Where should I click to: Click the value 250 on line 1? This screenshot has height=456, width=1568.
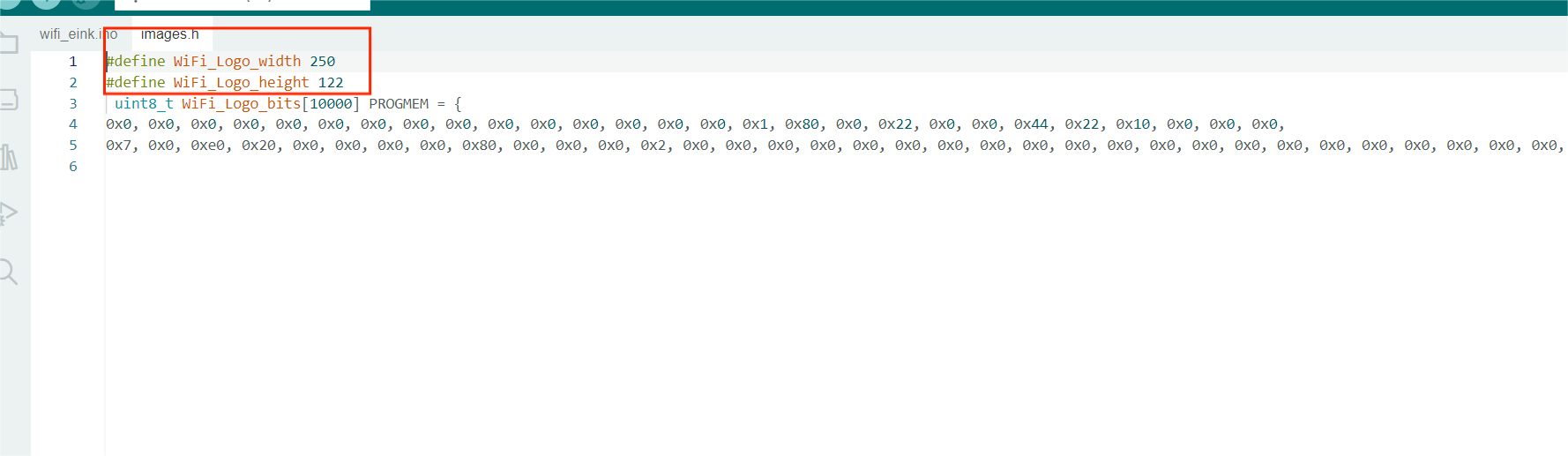pos(322,62)
